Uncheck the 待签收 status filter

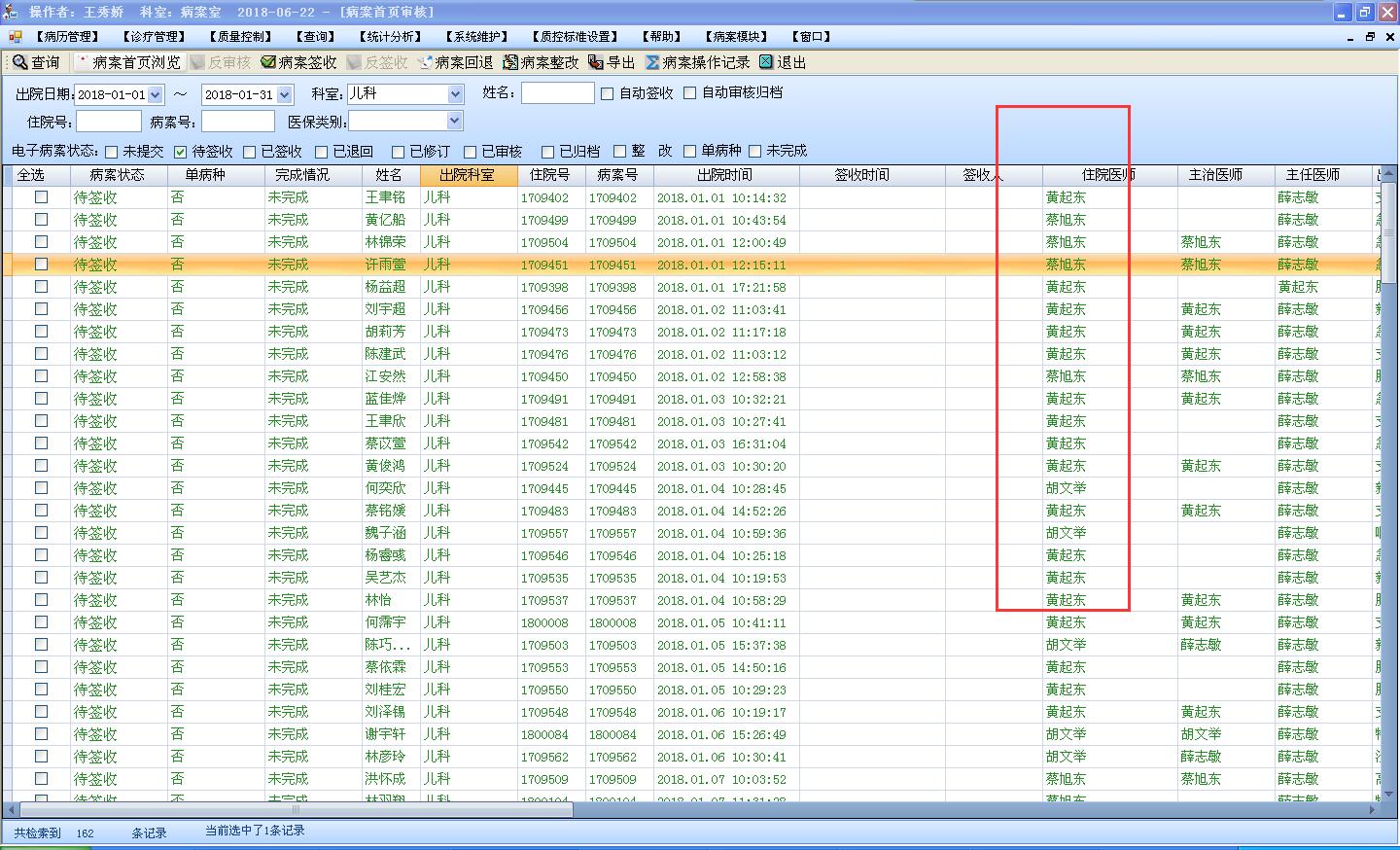pyautogui.click(x=181, y=152)
